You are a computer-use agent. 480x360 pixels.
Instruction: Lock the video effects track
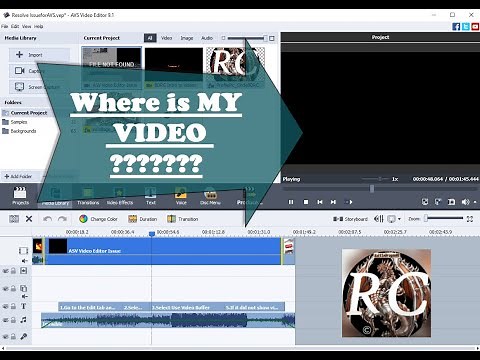click(x=13, y=271)
